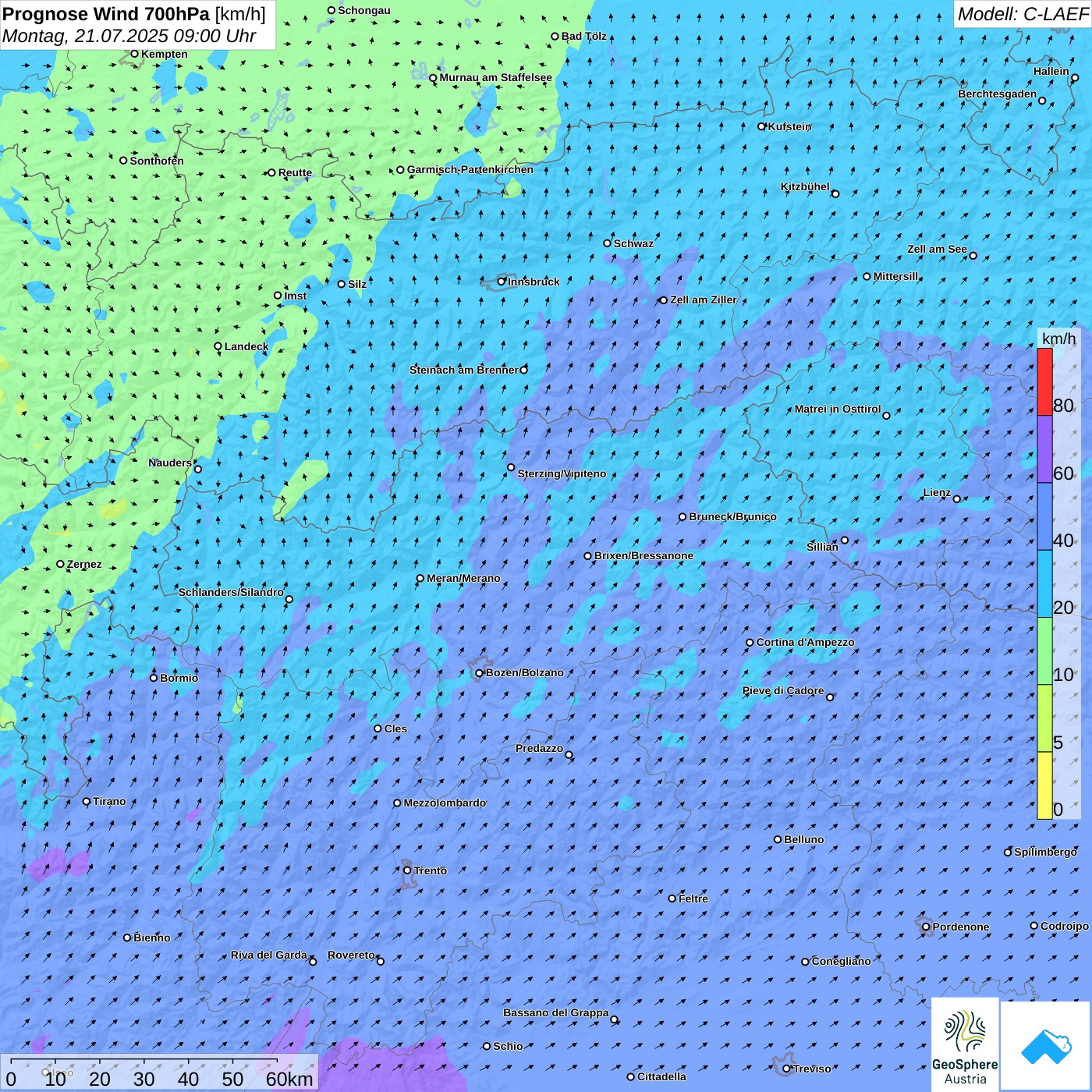1092x1092 pixels.
Task: Click the 'km/h' legend heading
Action: pyautogui.click(x=1058, y=338)
